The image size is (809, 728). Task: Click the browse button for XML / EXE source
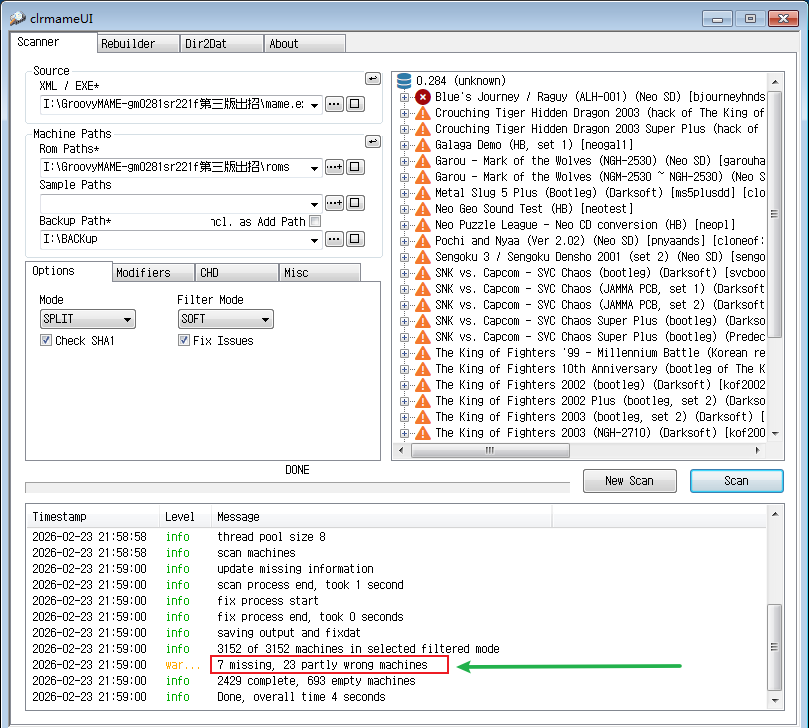click(x=334, y=104)
